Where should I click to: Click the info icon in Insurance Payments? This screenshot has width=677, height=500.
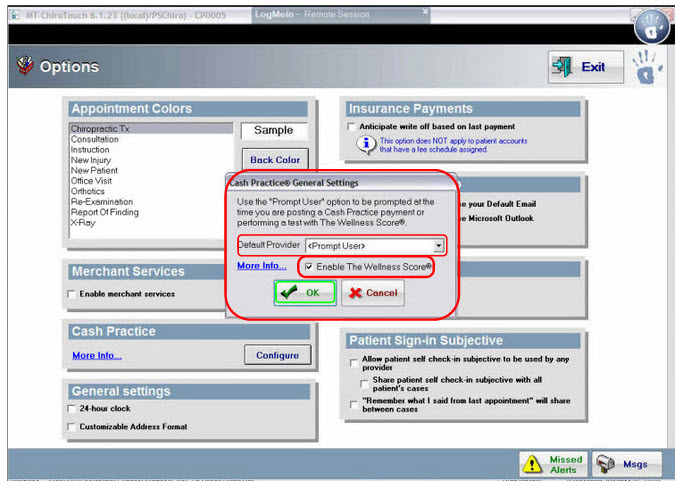366,144
